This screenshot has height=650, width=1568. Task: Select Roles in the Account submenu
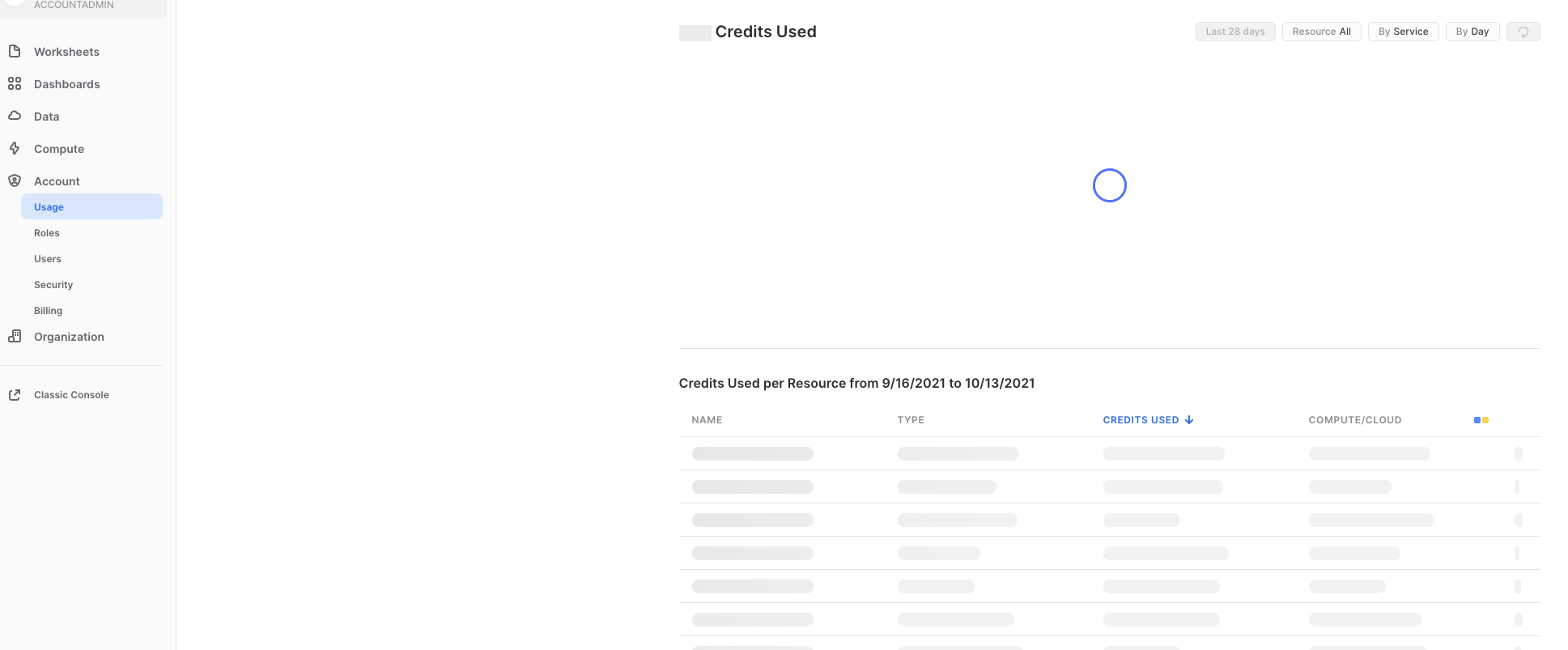pos(47,233)
